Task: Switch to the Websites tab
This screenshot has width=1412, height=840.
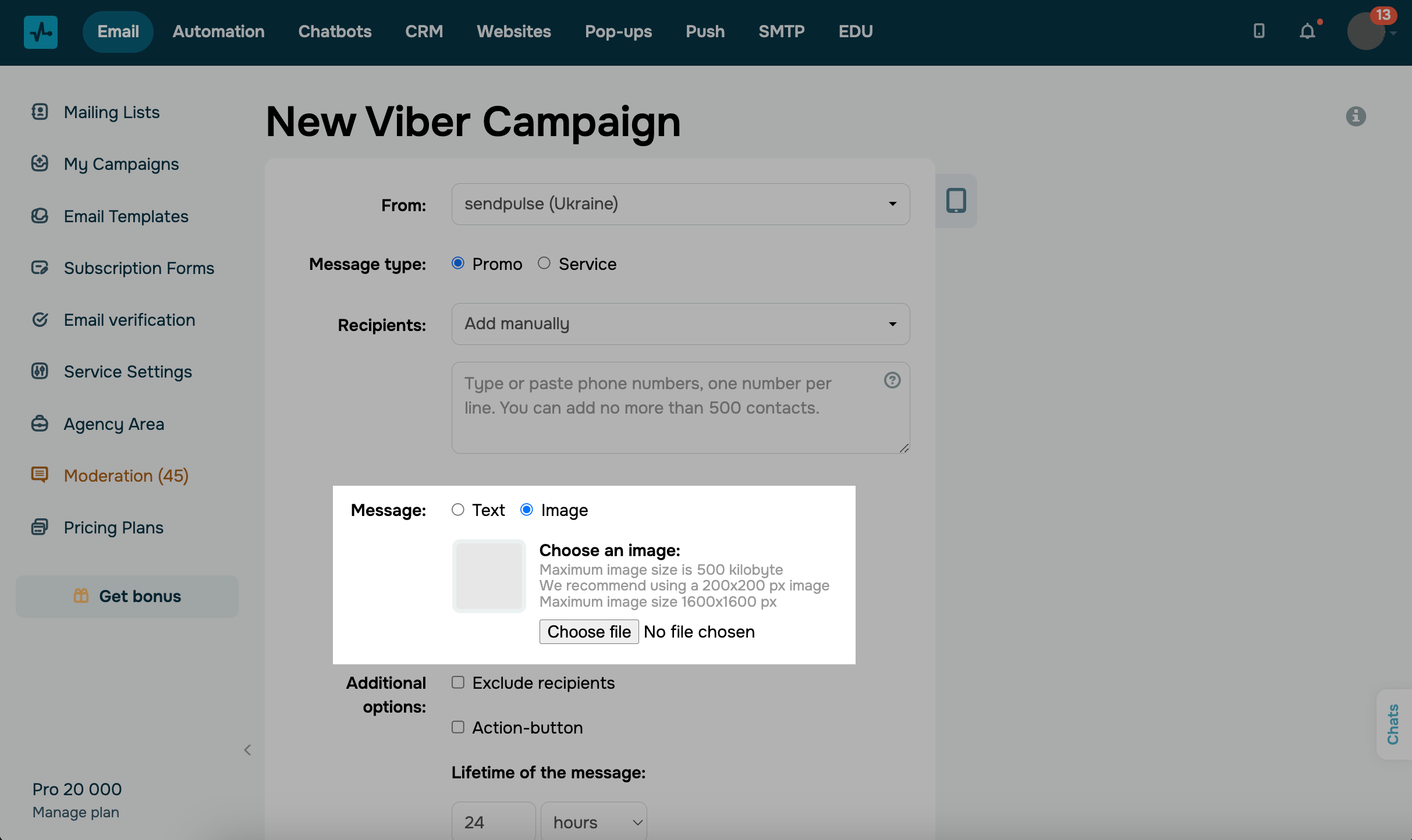Action: pyautogui.click(x=514, y=31)
